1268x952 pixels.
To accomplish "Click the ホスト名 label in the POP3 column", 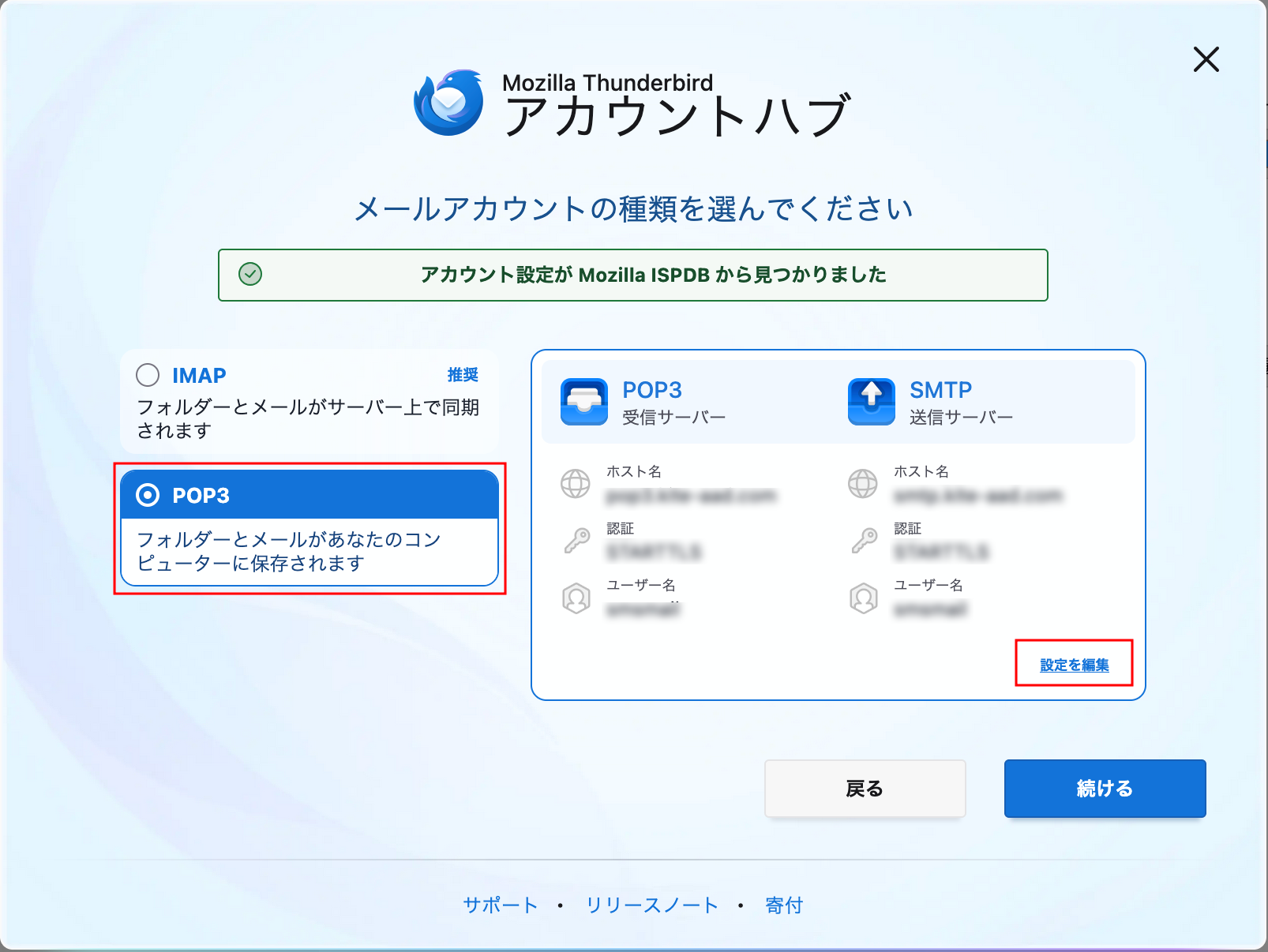I will tap(634, 471).
